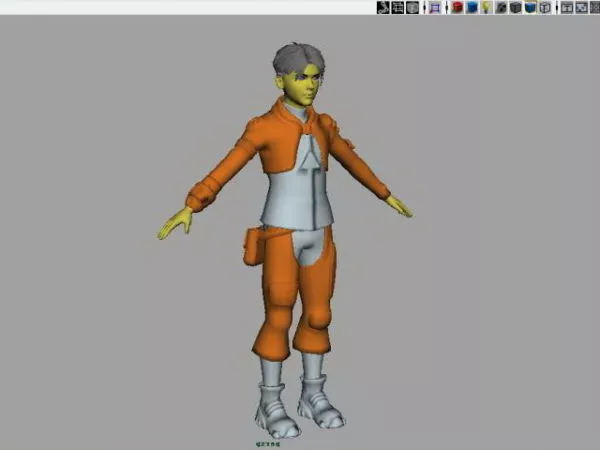Click the purple framed rectangle icon

coord(435,7)
